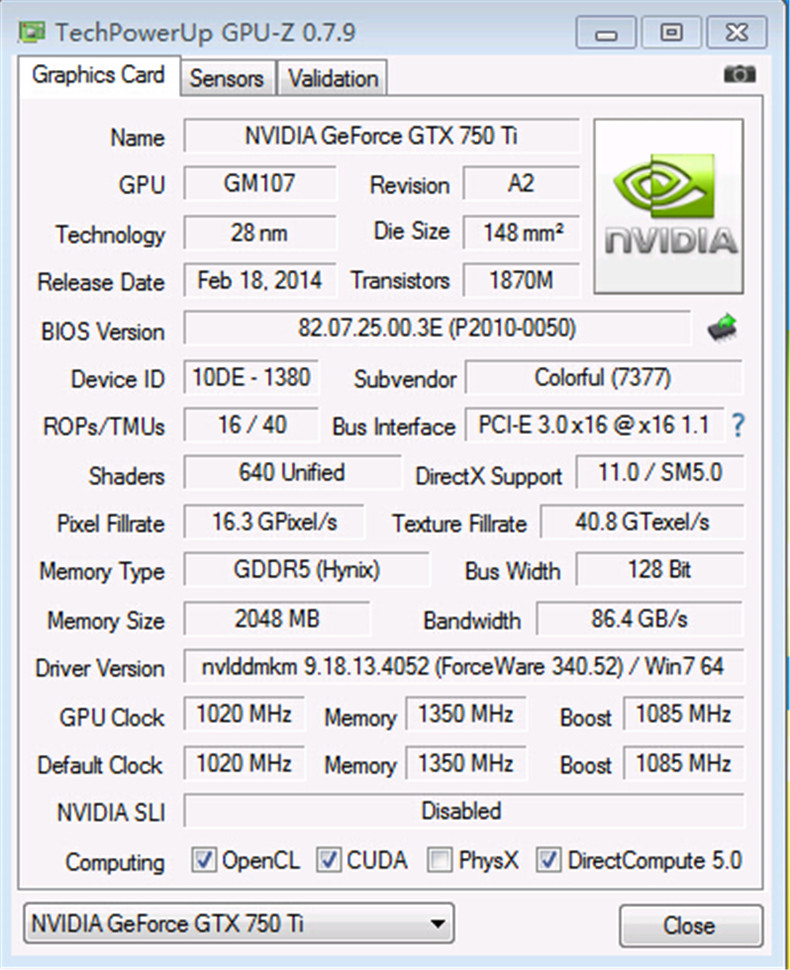Close window with title bar X
790x970 pixels.
point(737,33)
